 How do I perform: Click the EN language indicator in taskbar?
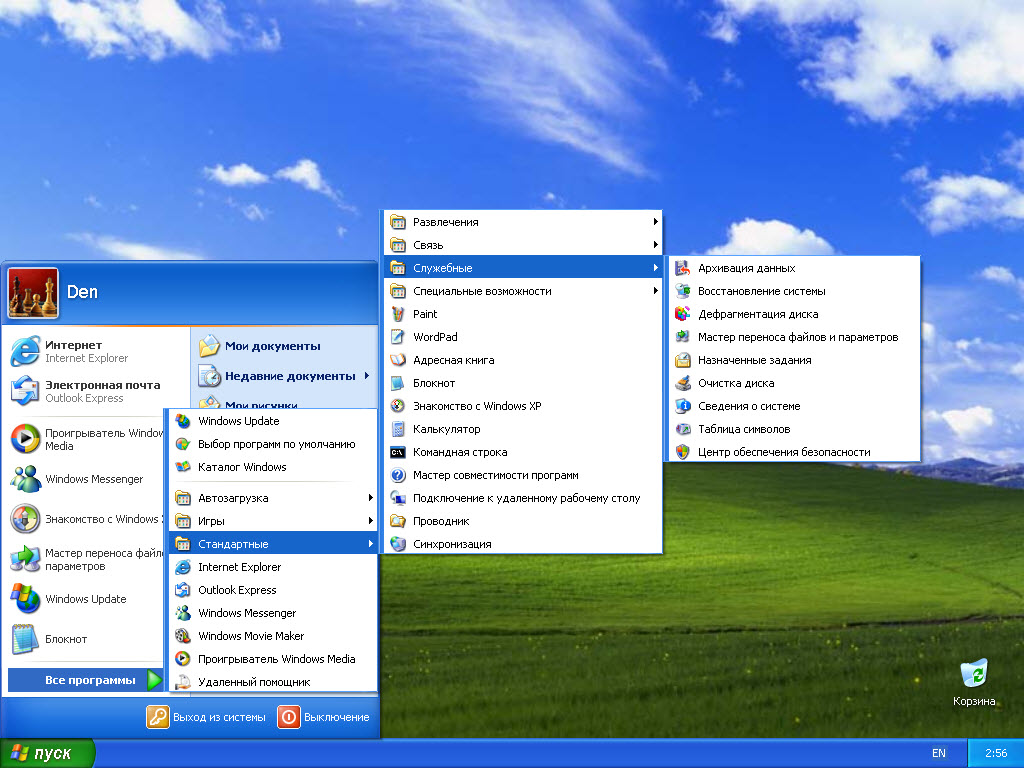pos(938,753)
